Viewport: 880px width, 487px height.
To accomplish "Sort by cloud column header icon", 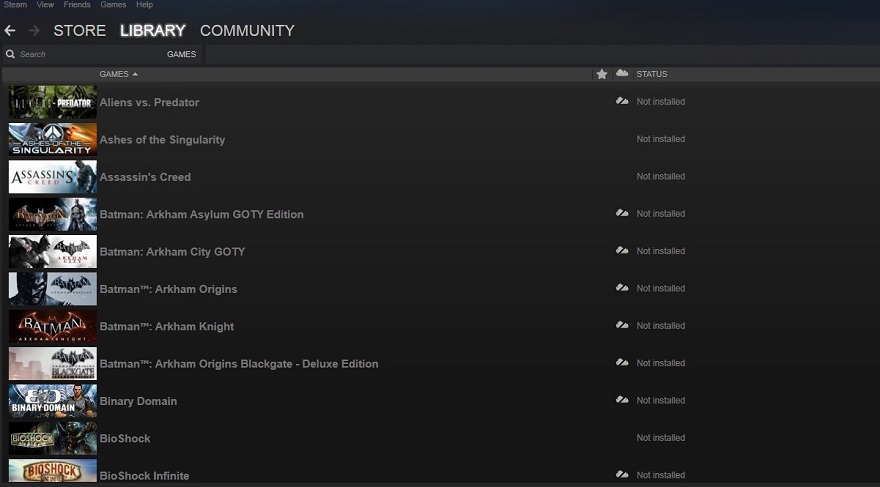I will tap(622, 73).
